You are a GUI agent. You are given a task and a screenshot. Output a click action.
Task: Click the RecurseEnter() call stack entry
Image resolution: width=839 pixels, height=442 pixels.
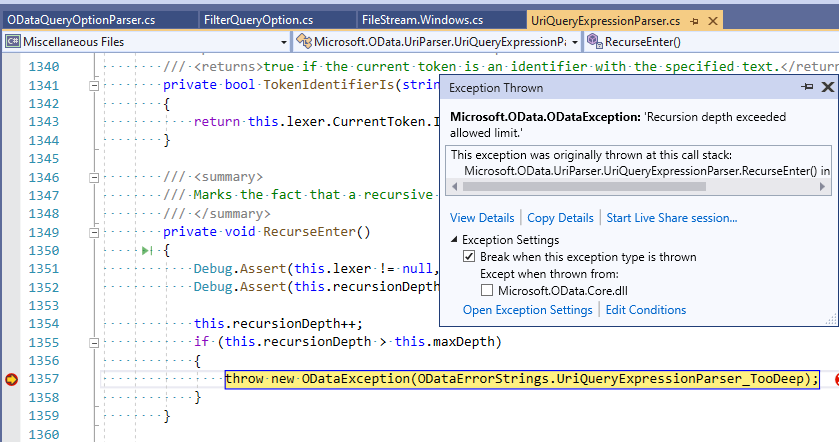point(646,171)
